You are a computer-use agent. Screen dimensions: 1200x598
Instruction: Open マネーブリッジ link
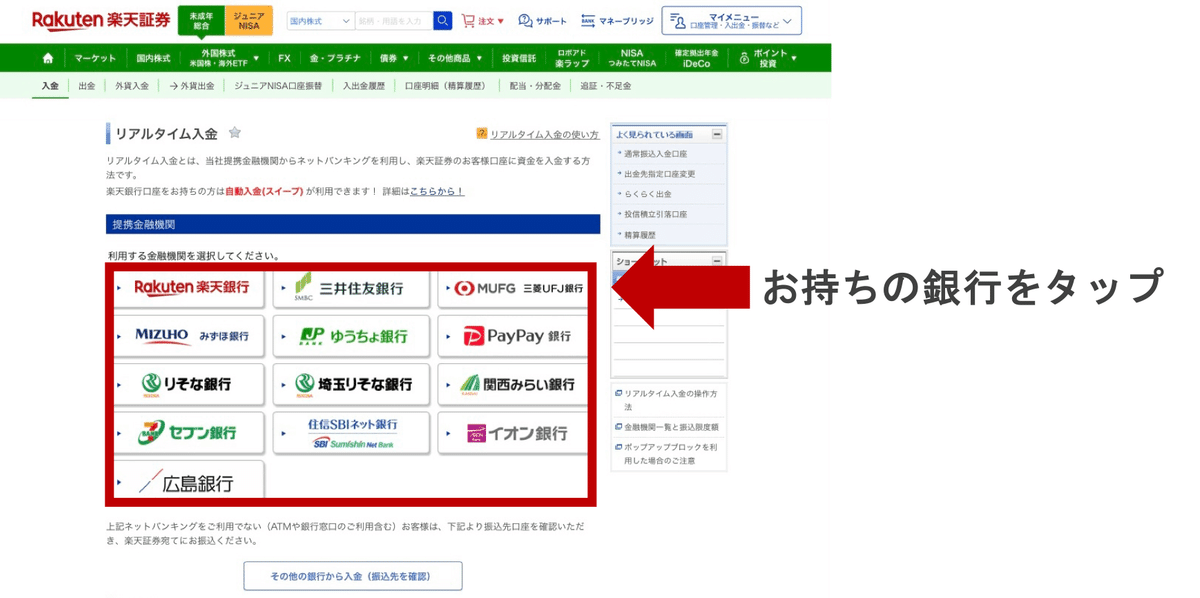617,20
